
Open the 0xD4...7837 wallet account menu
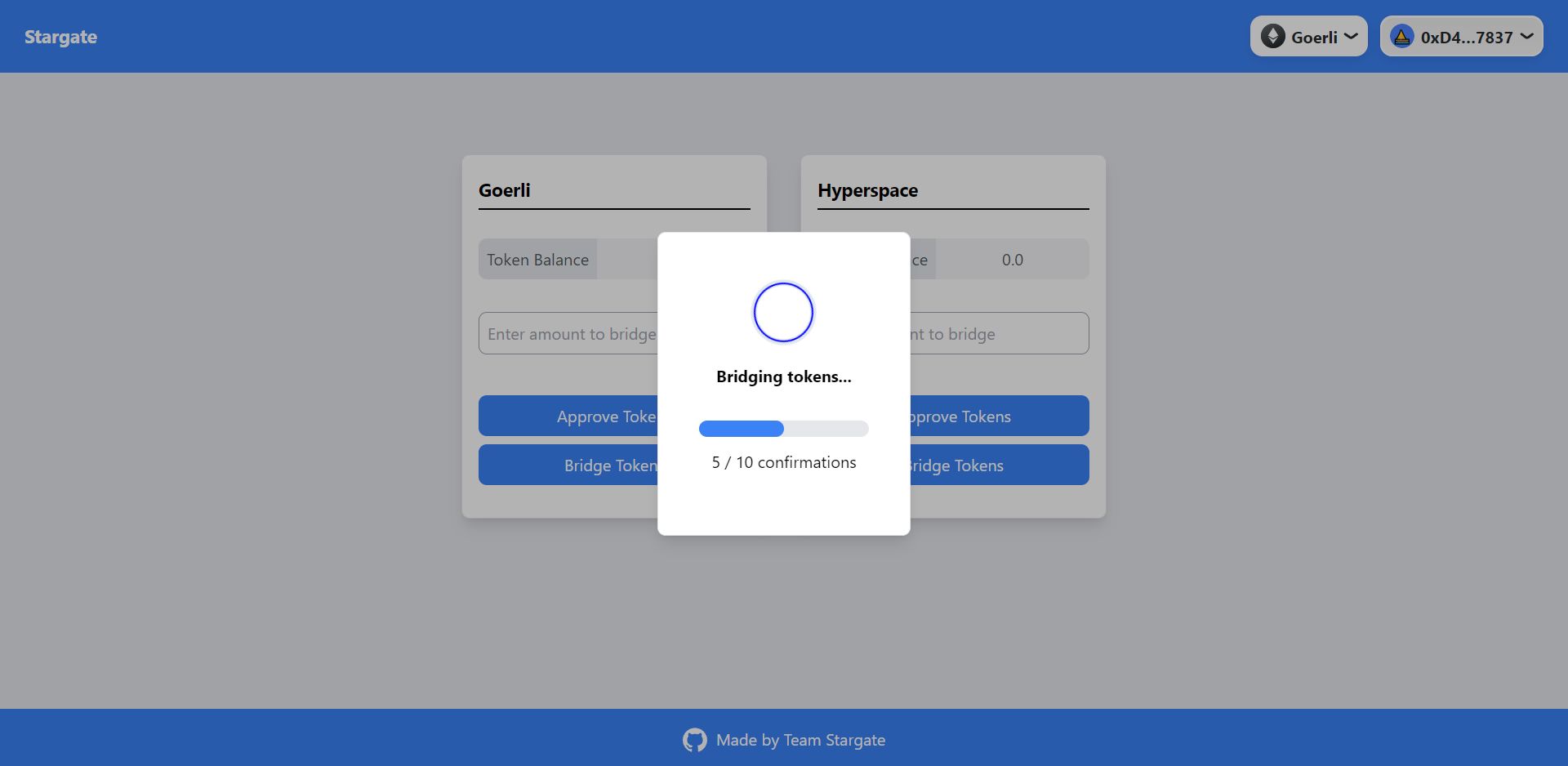(1461, 37)
